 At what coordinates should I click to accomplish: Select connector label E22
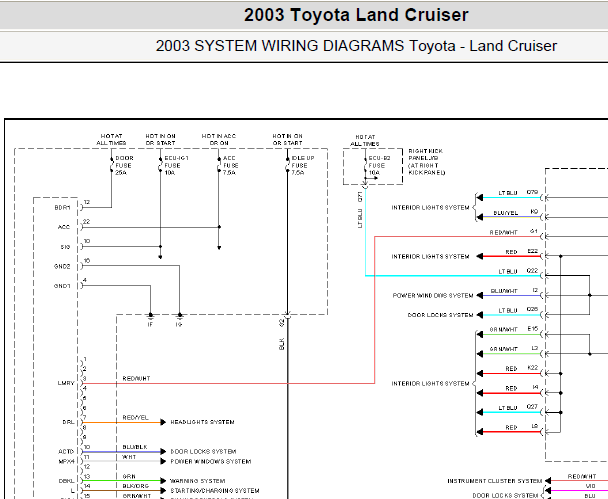coord(533,251)
